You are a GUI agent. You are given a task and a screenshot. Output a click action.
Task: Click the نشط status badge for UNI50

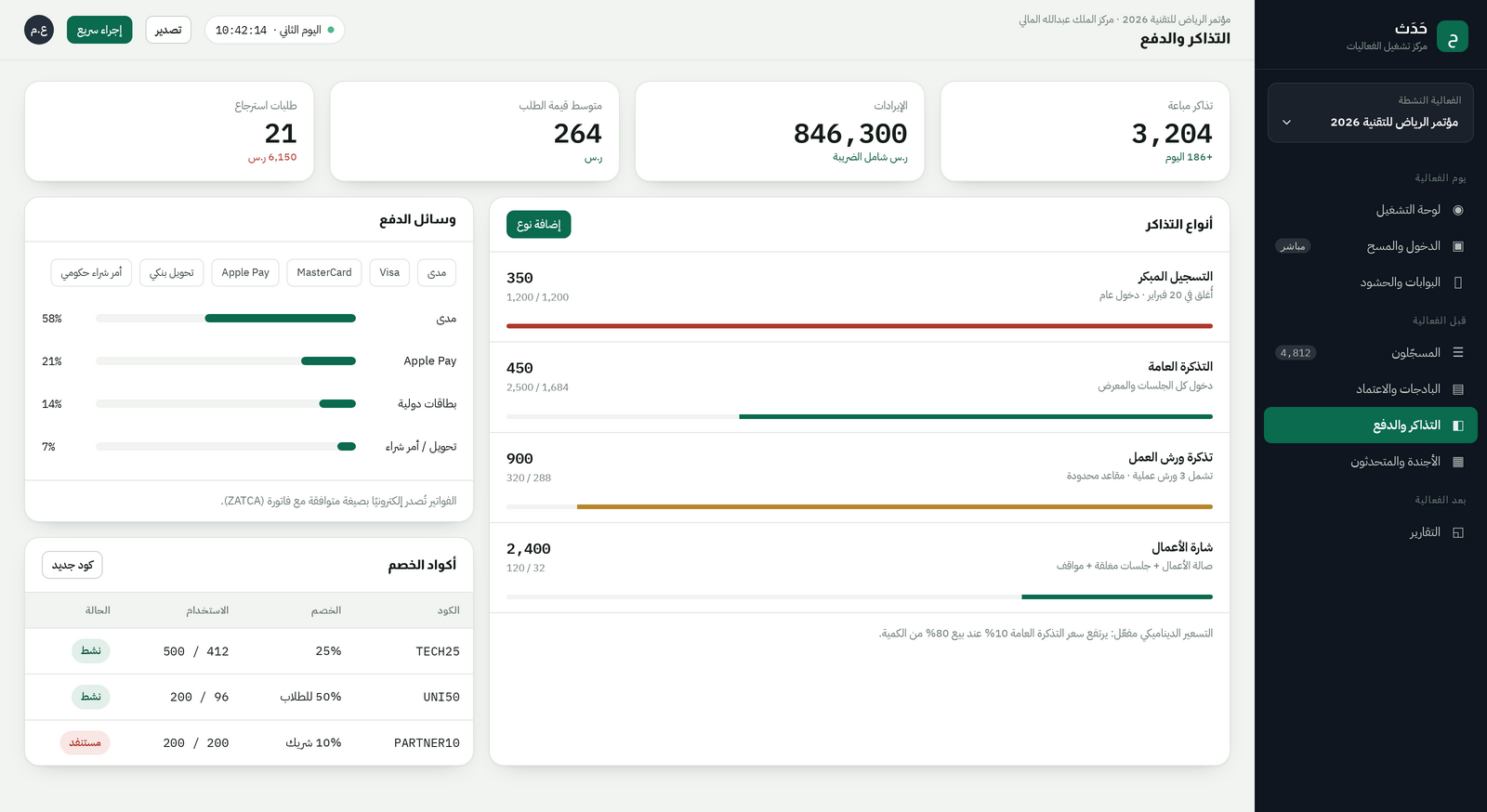click(x=91, y=697)
